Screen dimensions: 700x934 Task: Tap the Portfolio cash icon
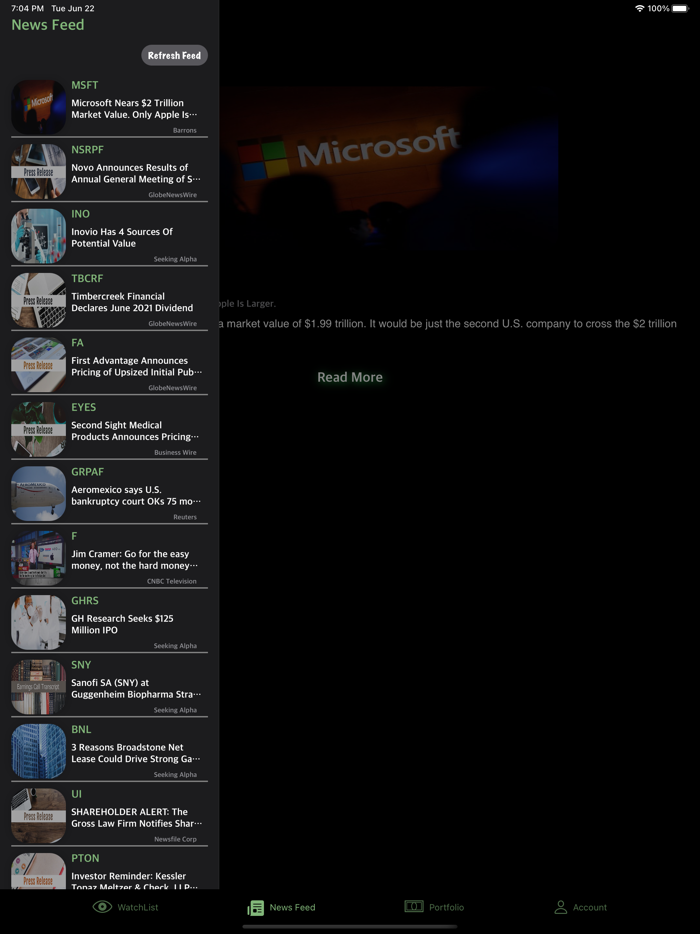point(413,906)
